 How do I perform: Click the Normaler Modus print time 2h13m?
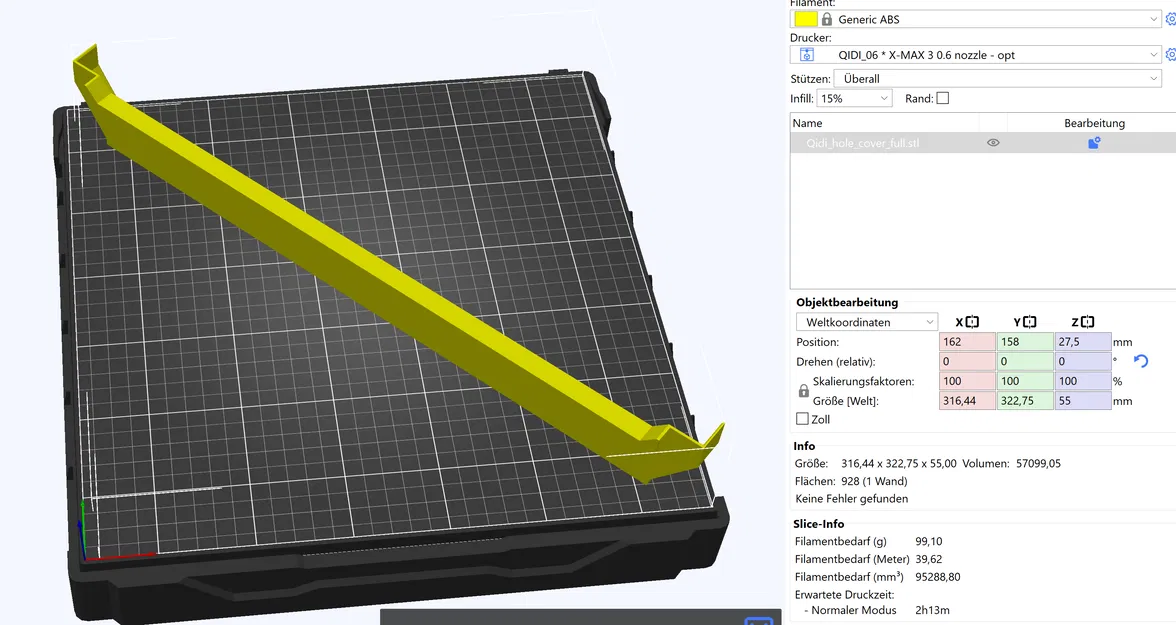coord(932,610)
